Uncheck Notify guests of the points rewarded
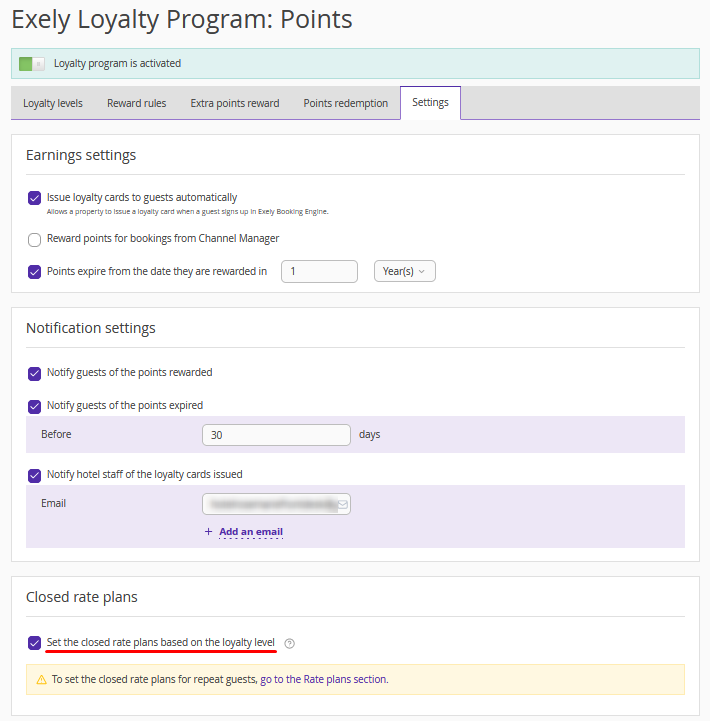 pos(34,373)
